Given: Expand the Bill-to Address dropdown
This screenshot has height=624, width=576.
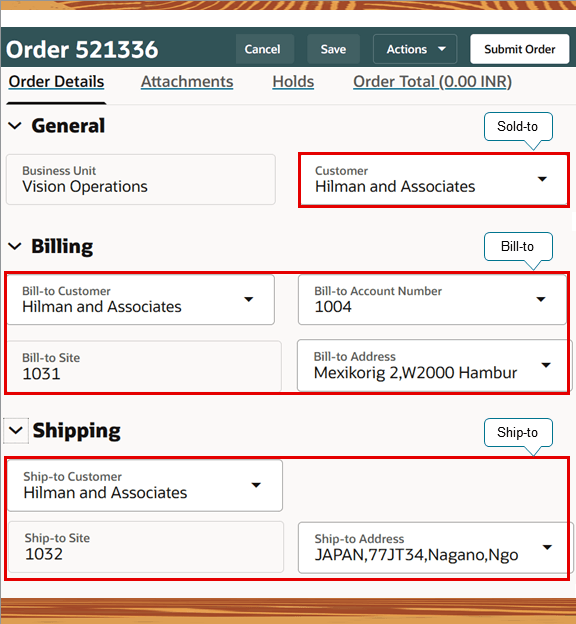Looking at the screenshot, I should point(546,365).
